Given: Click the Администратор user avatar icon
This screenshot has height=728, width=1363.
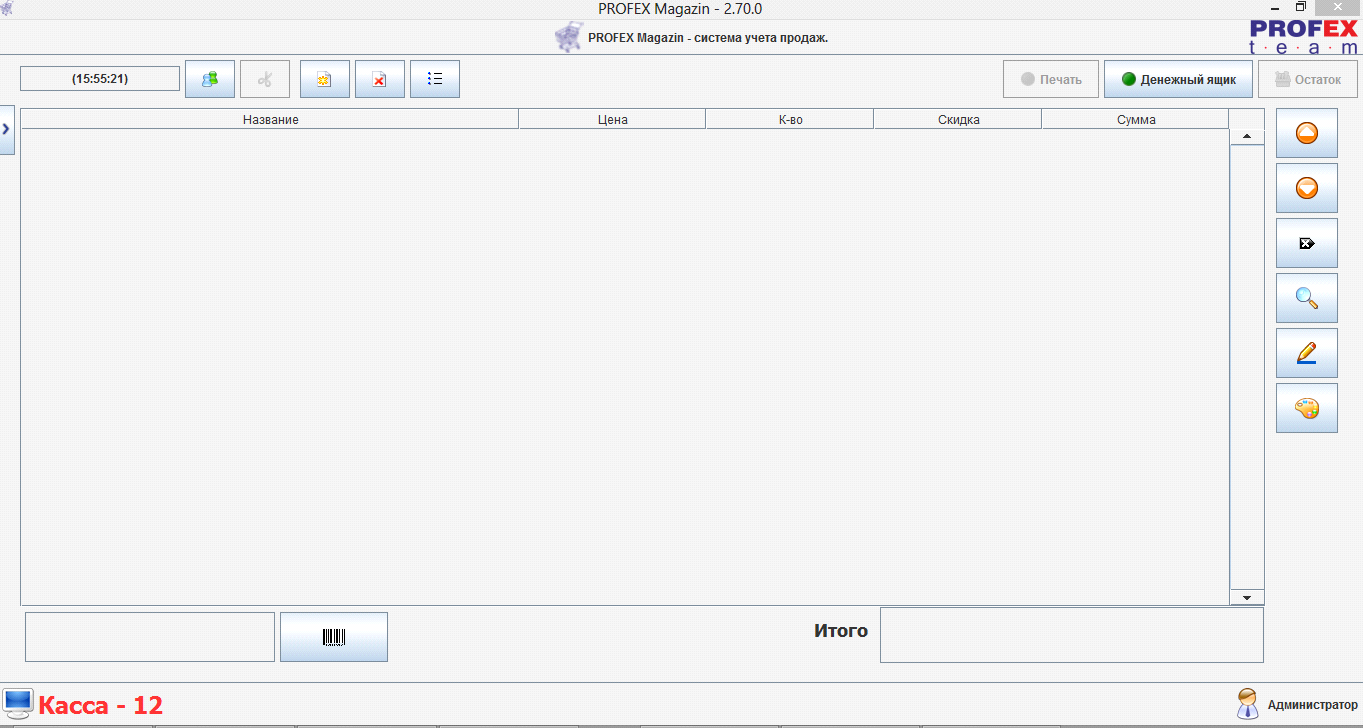Looking at the screenshot, I should (x=1247, y=704).
